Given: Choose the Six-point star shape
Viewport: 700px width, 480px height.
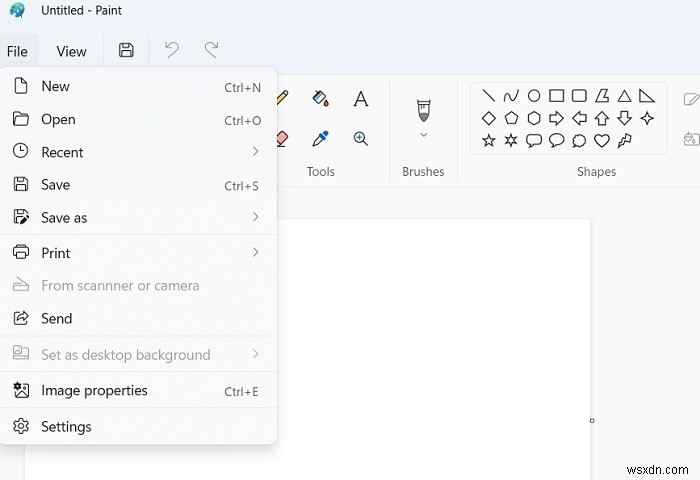Looking at the screenshot, I should pos(511,141).
